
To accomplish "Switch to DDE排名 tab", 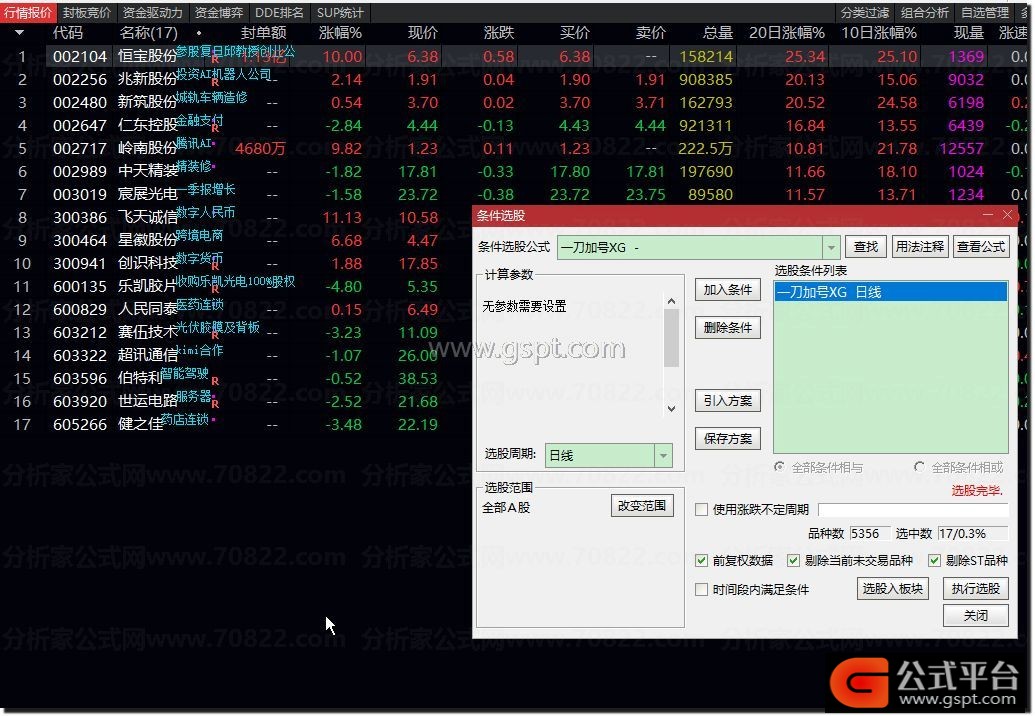I will point(279,13).
